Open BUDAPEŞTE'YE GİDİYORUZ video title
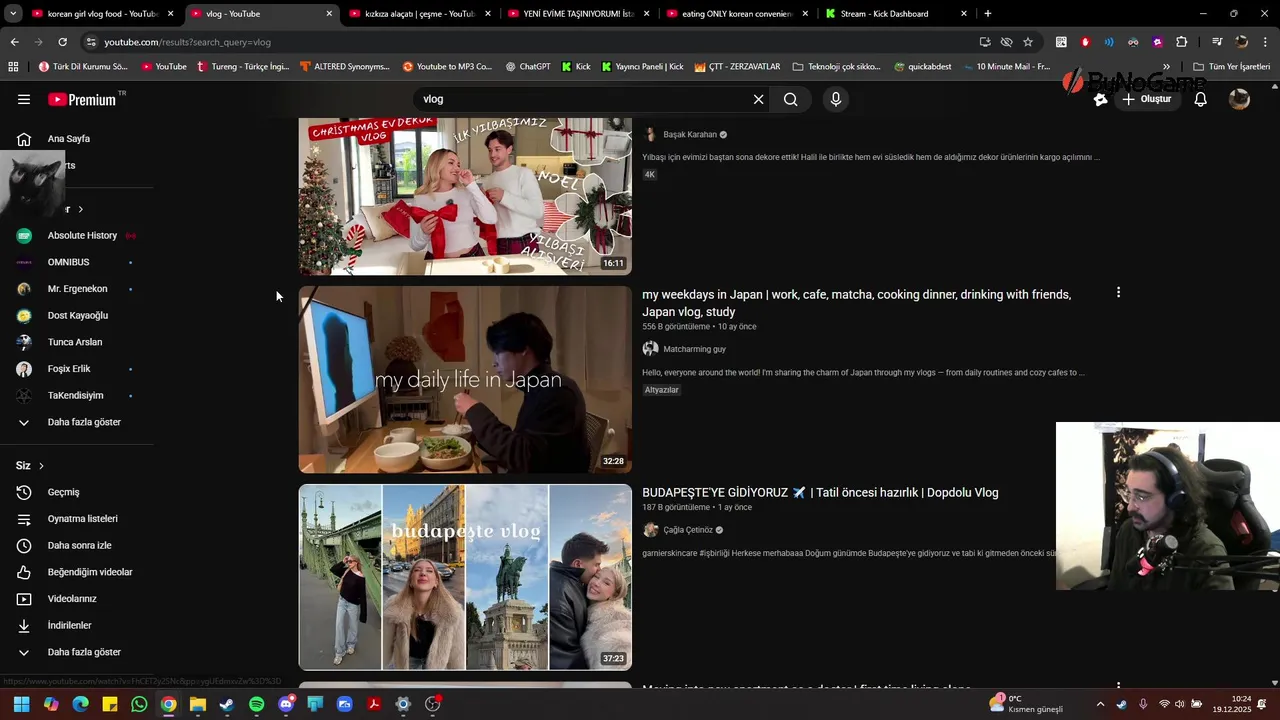 click(x=820, y=492)
